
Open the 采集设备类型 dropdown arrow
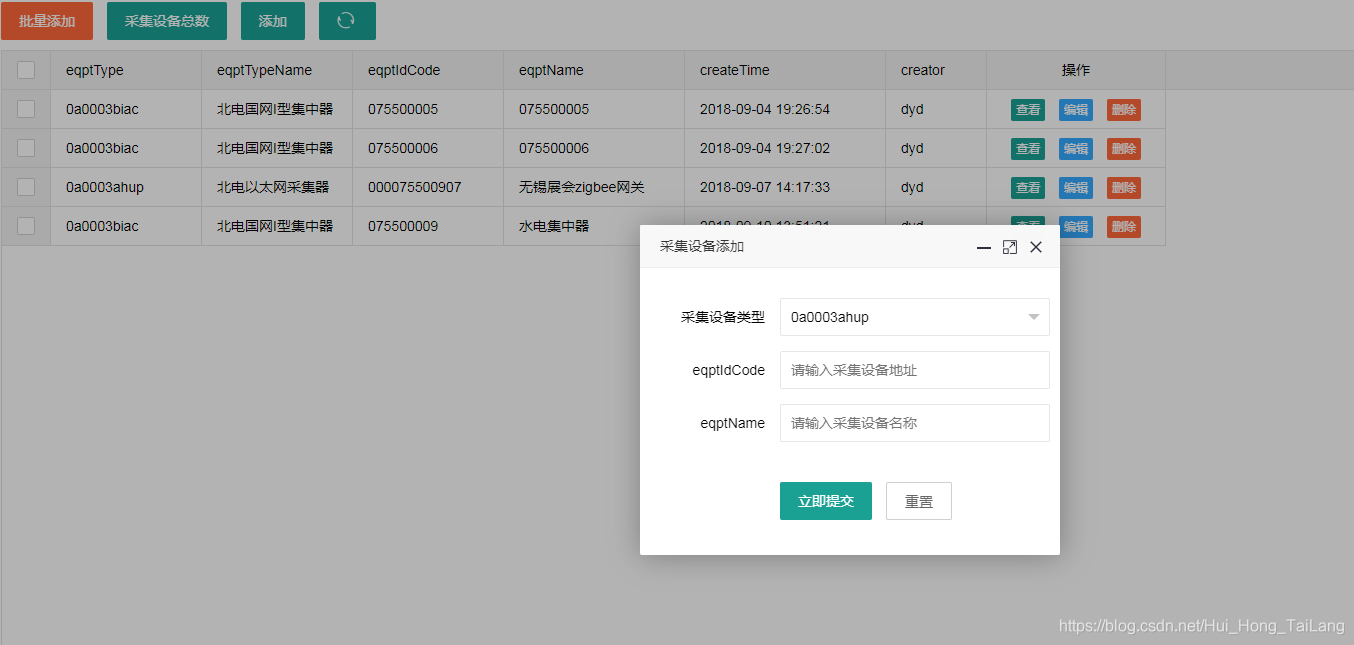(x=1034, y=317)
